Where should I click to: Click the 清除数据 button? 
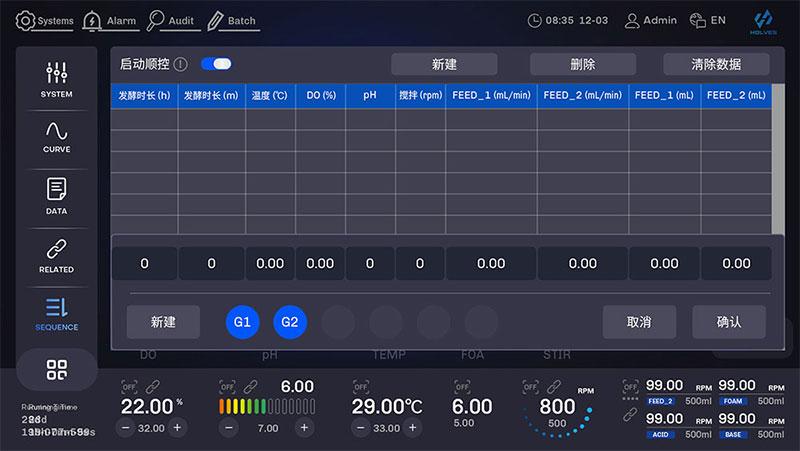coord(716,64)
